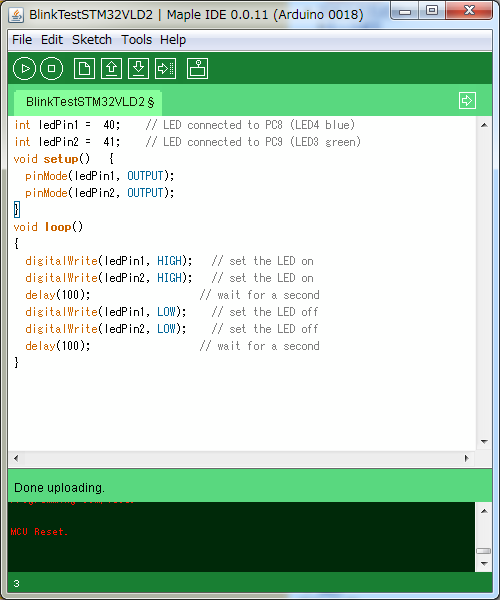Select the BlinkTestSTM32VLD2 tab
The width and height of the screenshot is (500, 600).
(88, 102)
